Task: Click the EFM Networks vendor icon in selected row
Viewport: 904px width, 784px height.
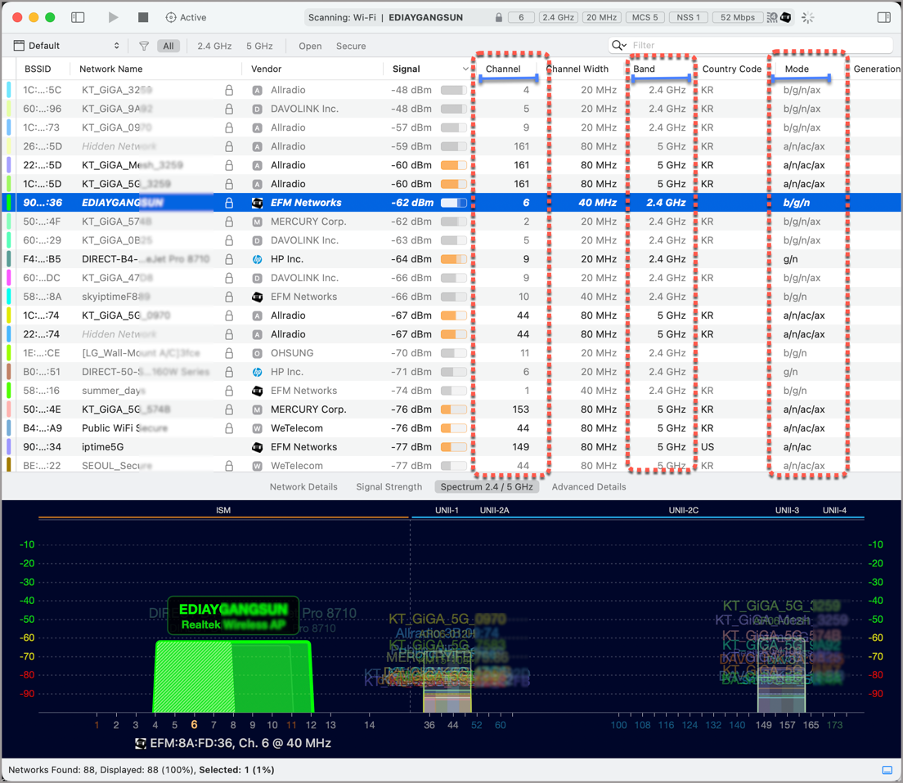Action: pyautogui.click(x=258, y=203)
